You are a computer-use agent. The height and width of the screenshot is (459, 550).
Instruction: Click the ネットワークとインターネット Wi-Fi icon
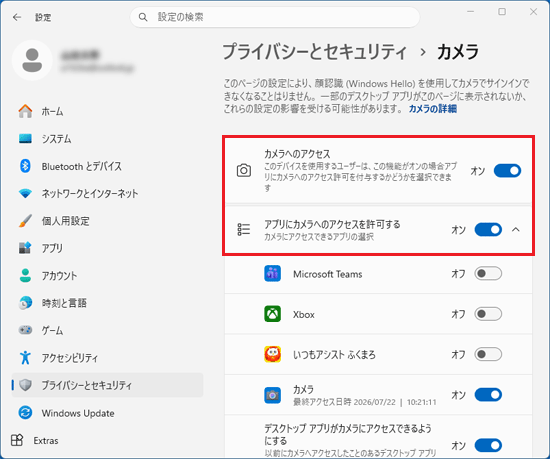(25, 193)
